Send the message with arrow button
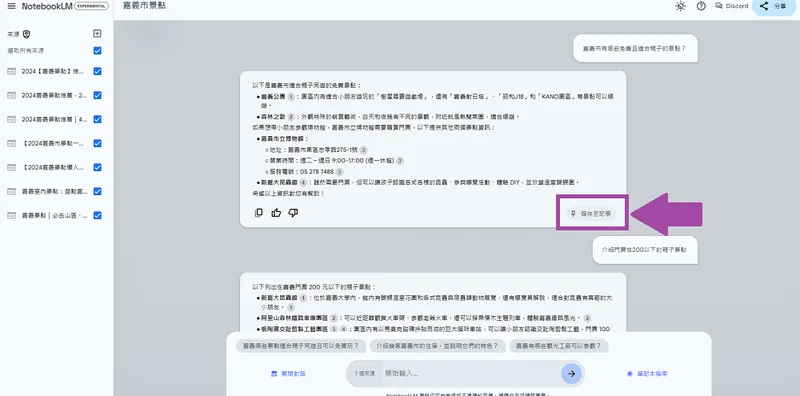This screenshot has height=396, width=800. tap(571, 374)
